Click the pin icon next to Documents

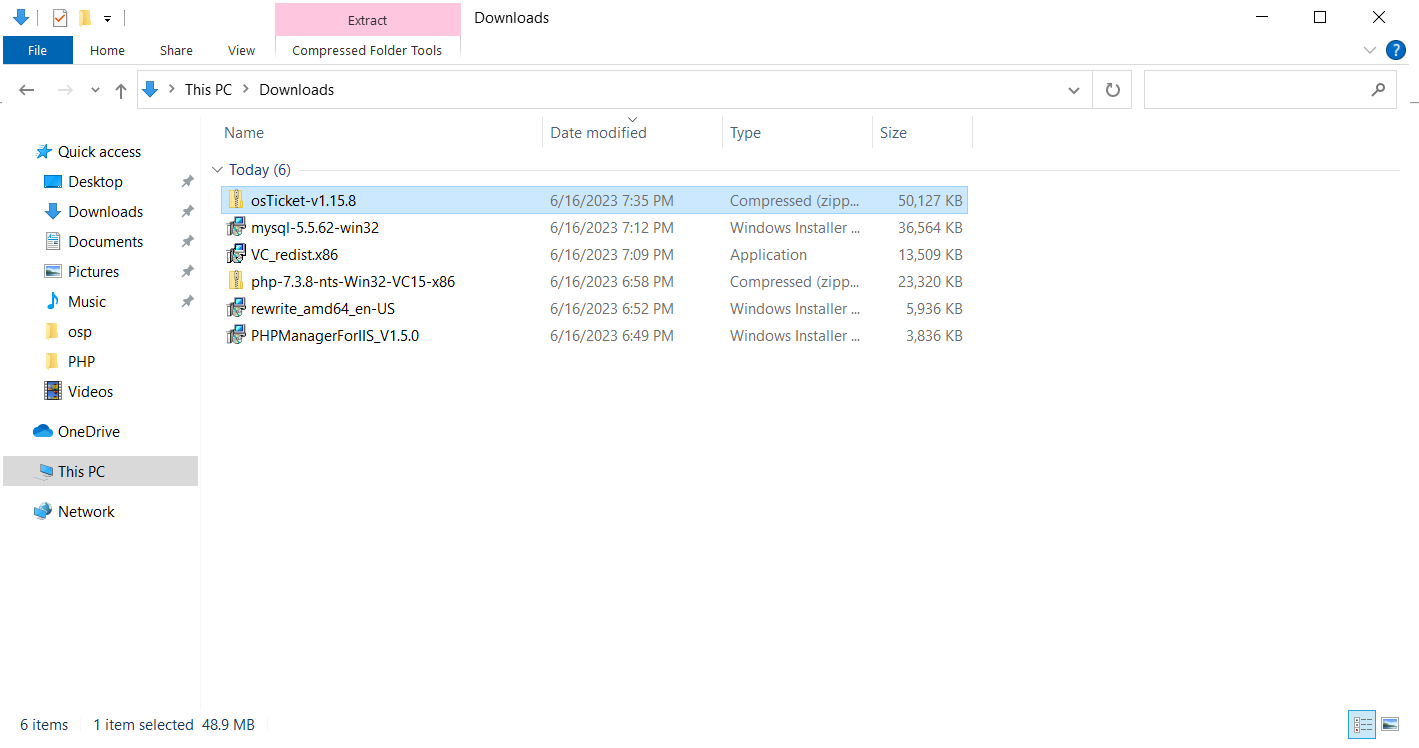(x=187, y=242)
